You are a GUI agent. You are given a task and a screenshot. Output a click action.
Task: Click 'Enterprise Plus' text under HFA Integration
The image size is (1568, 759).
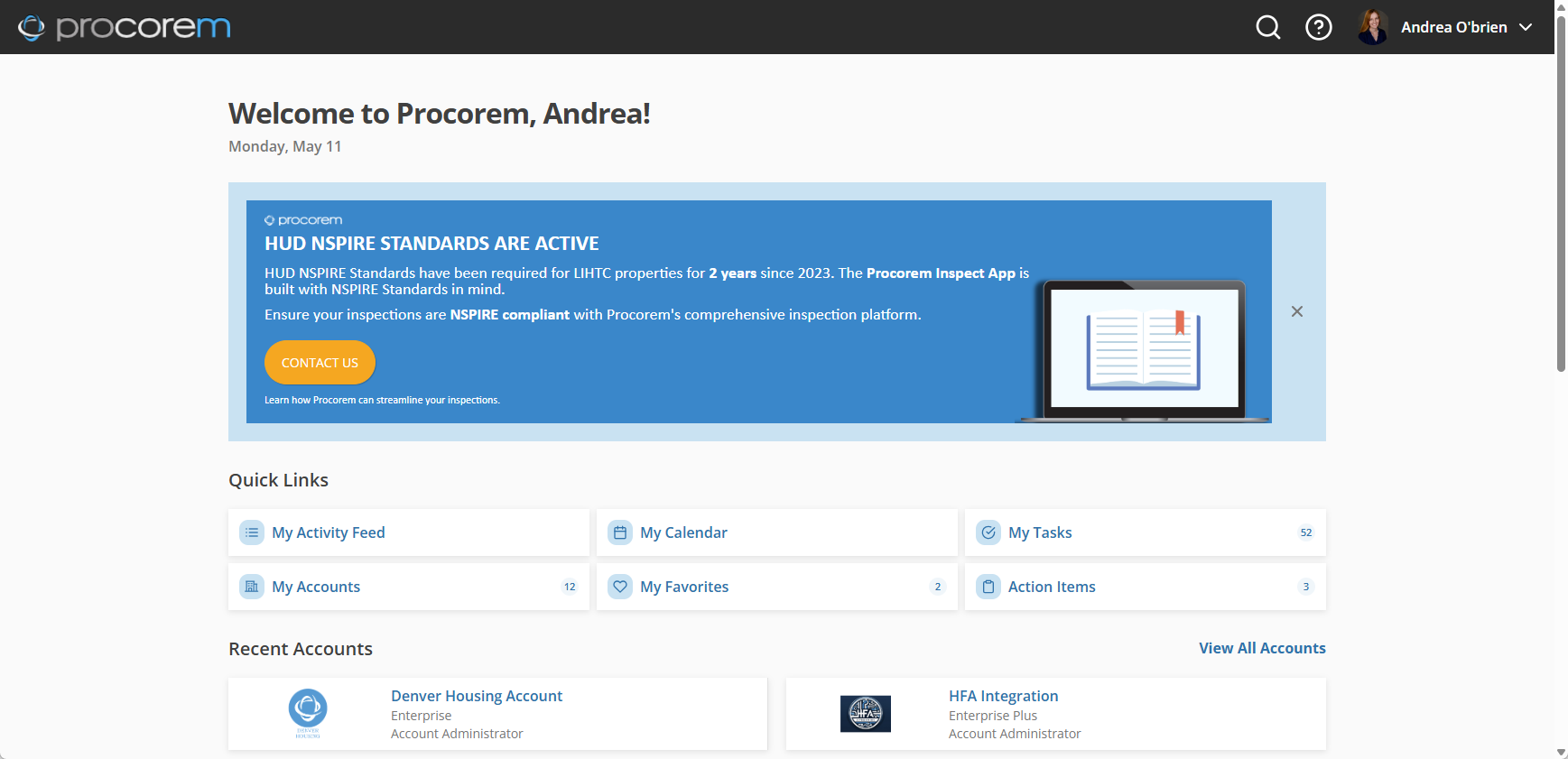(993, 716)
